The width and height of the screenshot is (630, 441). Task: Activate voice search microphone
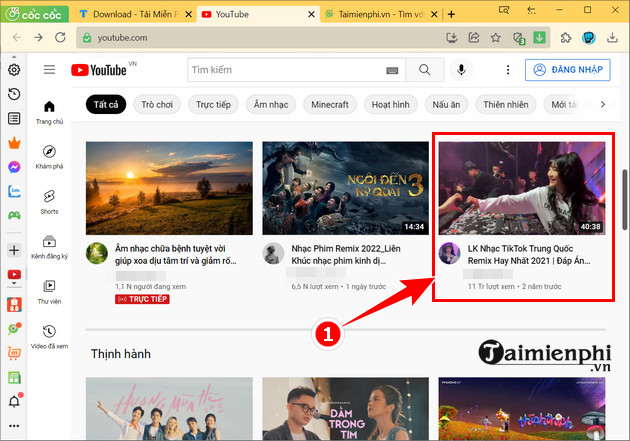pos(461,70)
